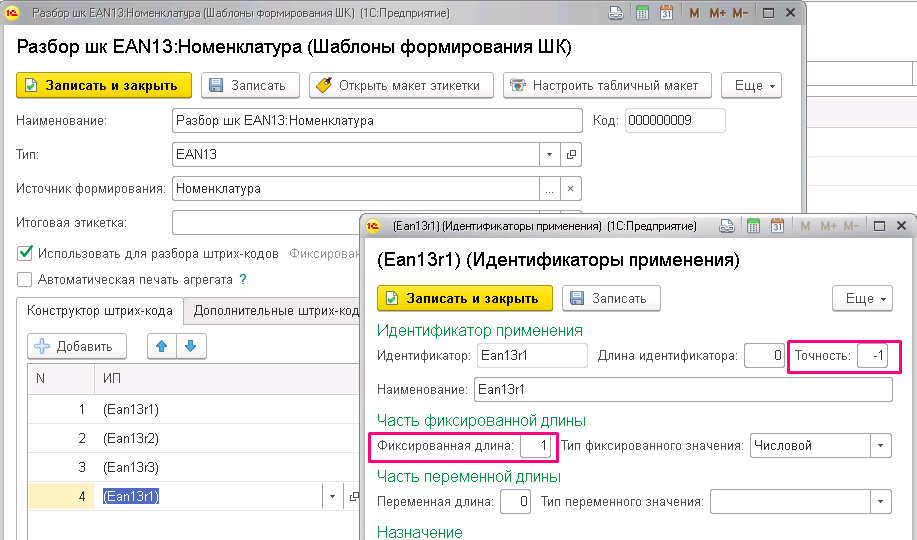Open the Еще menu in main window
This screenshot has width=917, height=540.
(751, 85)
